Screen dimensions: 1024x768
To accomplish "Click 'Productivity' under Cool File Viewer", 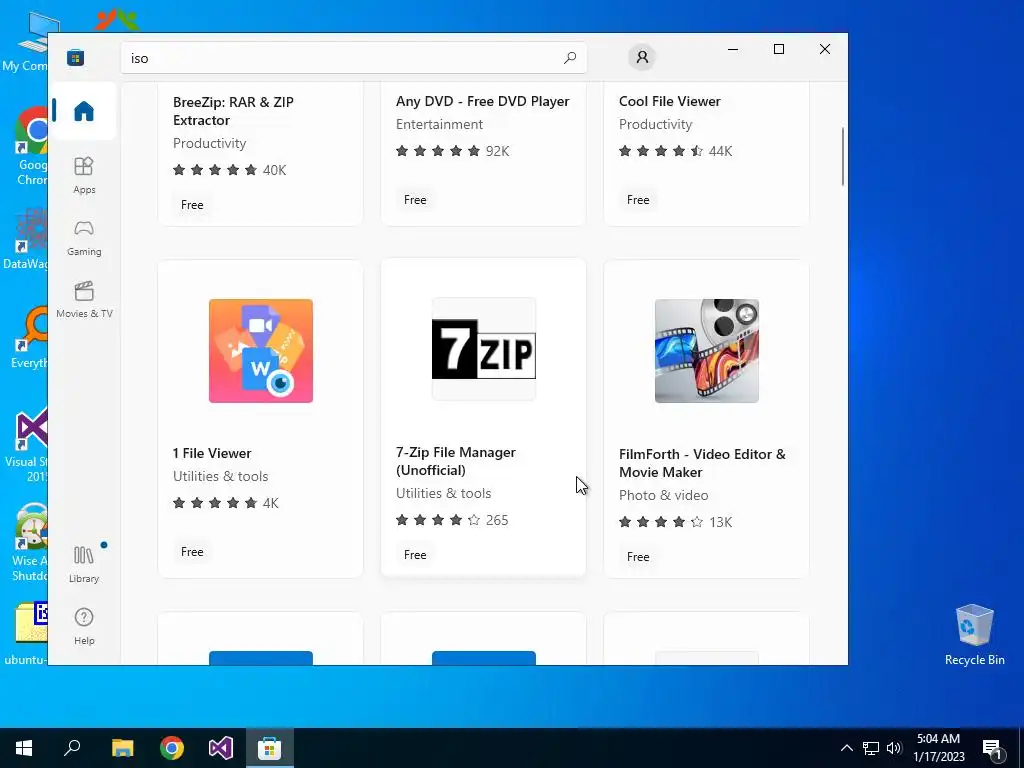I will (655, 124).
